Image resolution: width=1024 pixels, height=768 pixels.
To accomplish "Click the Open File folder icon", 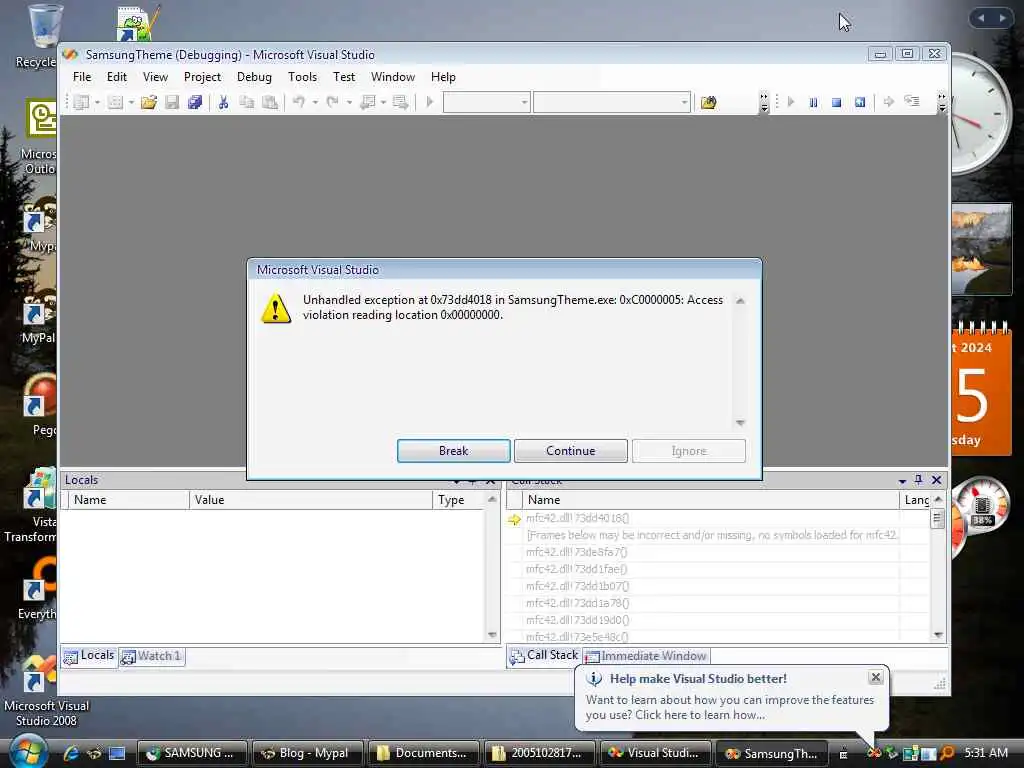I will point(149,103).
